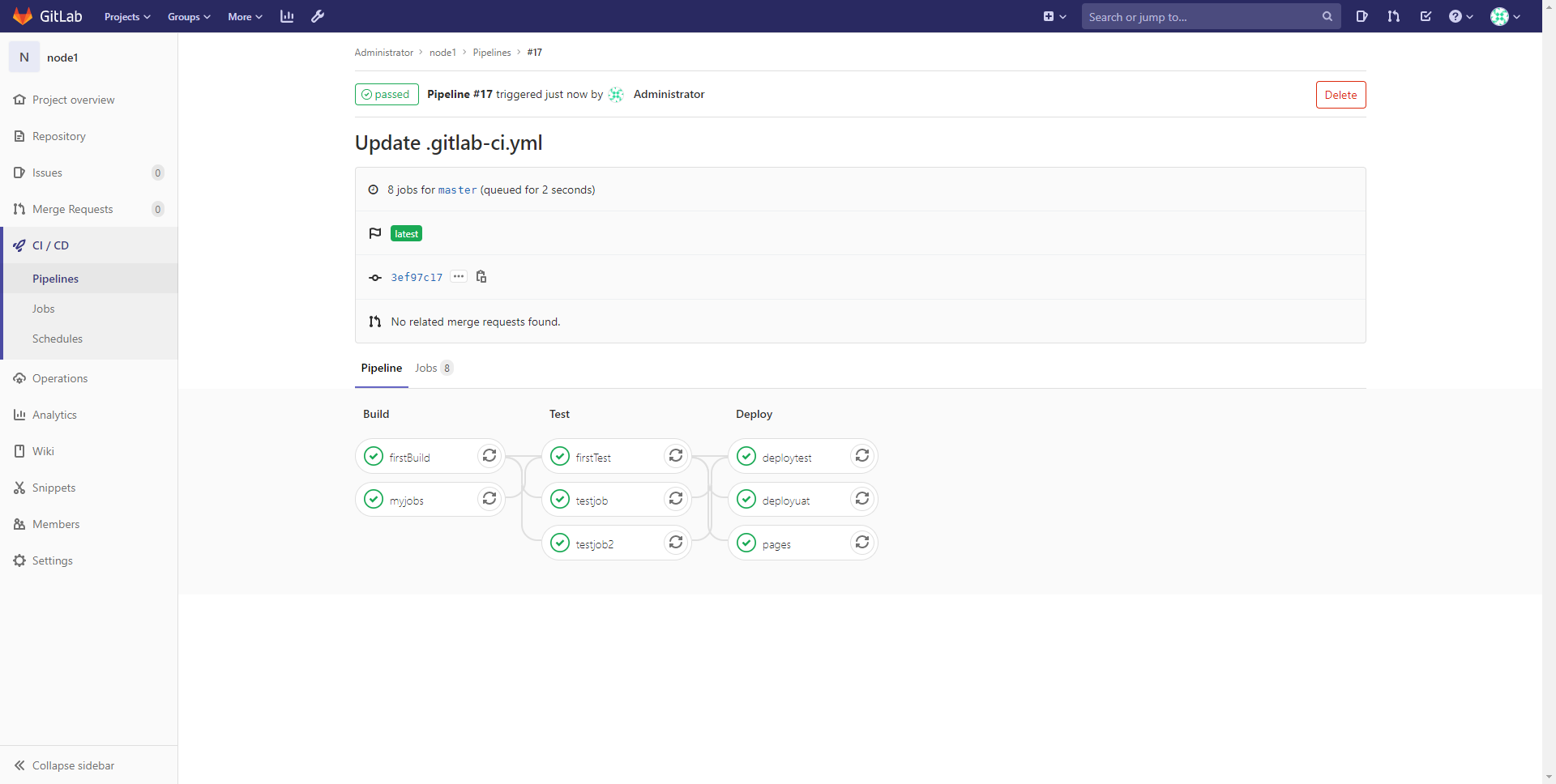Open the CI / CD sidebar section
This screenshot has width=1556, height=784.
(89, 245)
